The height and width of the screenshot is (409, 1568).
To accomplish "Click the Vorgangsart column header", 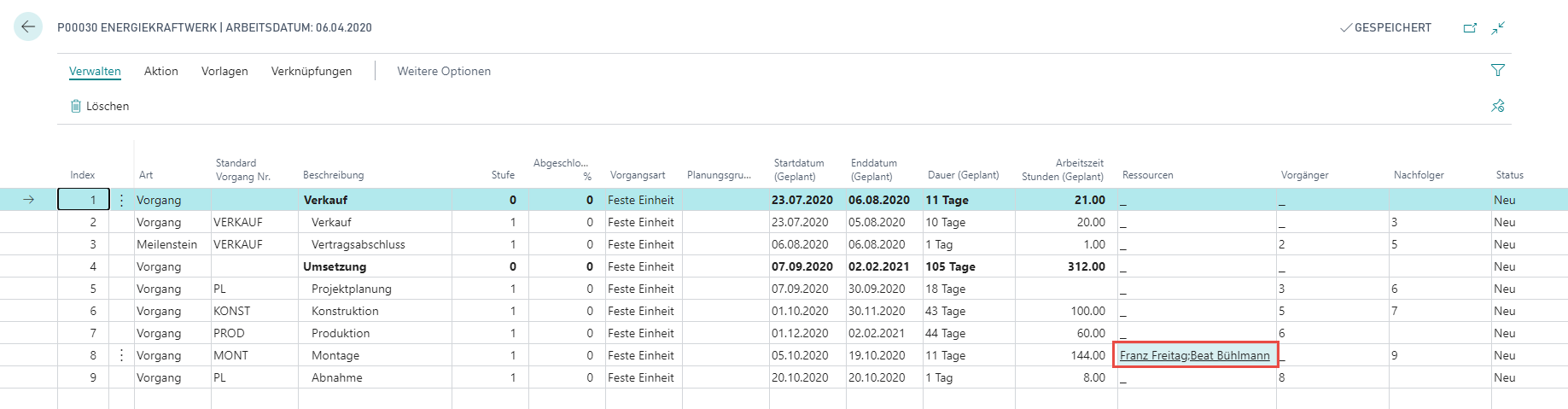I will click(x=638, y=175).
